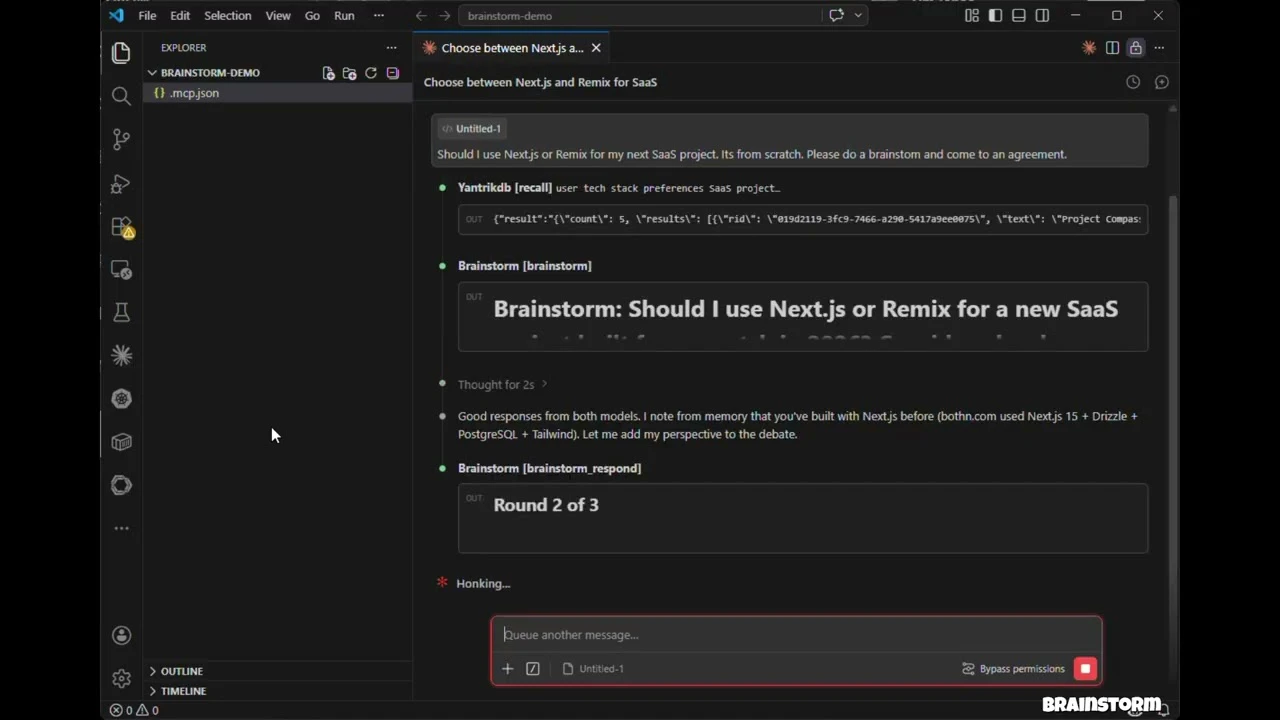Open the Run and Debug view
1280x720 pixels.
coord(121,184)
